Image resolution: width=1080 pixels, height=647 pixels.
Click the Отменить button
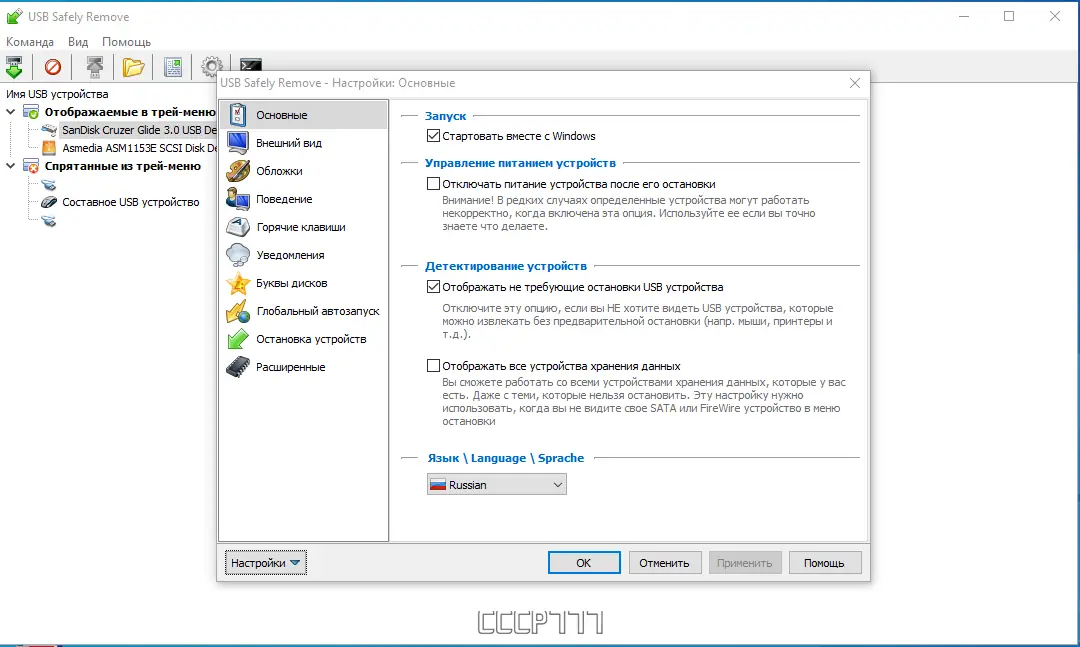click(x=665, y=563)
